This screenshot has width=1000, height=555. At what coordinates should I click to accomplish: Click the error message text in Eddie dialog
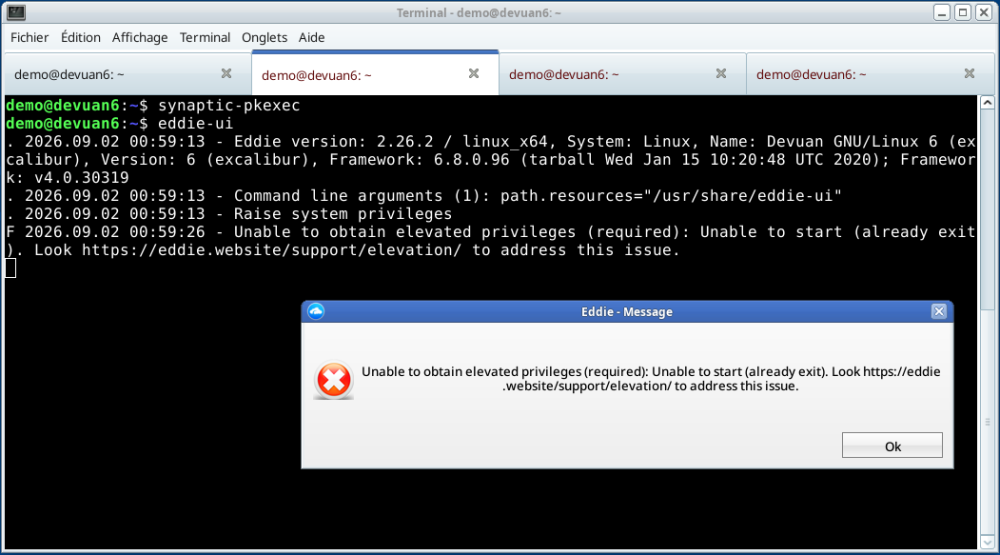click(651, 379)
